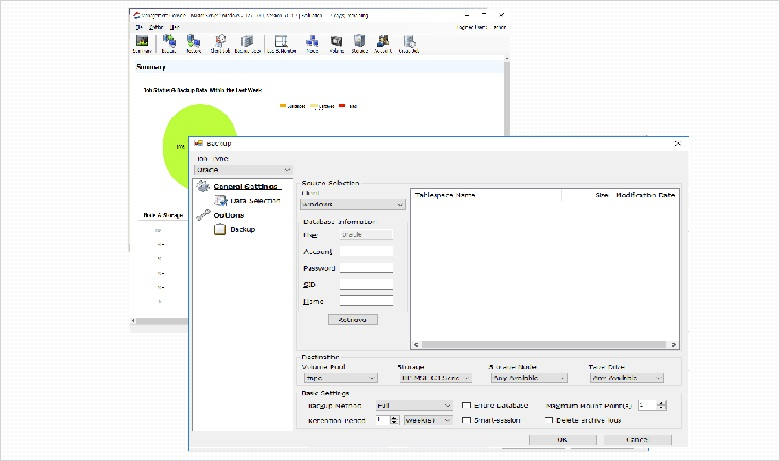This screenshot has width=780, height=461.
Task: Click the Cancel button in Backup dialog
Action: tap(638, 440)
